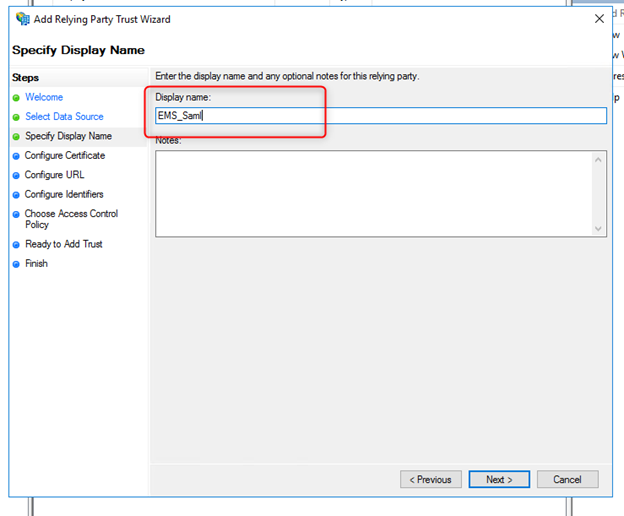Click the blue bullet beside Configure Certificate
The image size is (624, 516).
pyautogui.click(x=16, y=156)
